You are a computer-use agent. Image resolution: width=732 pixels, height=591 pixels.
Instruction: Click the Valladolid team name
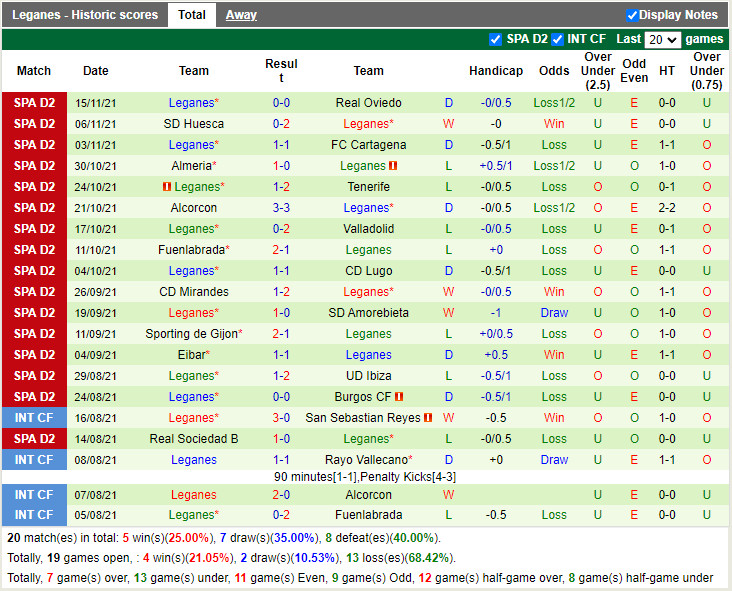(368, 229)
